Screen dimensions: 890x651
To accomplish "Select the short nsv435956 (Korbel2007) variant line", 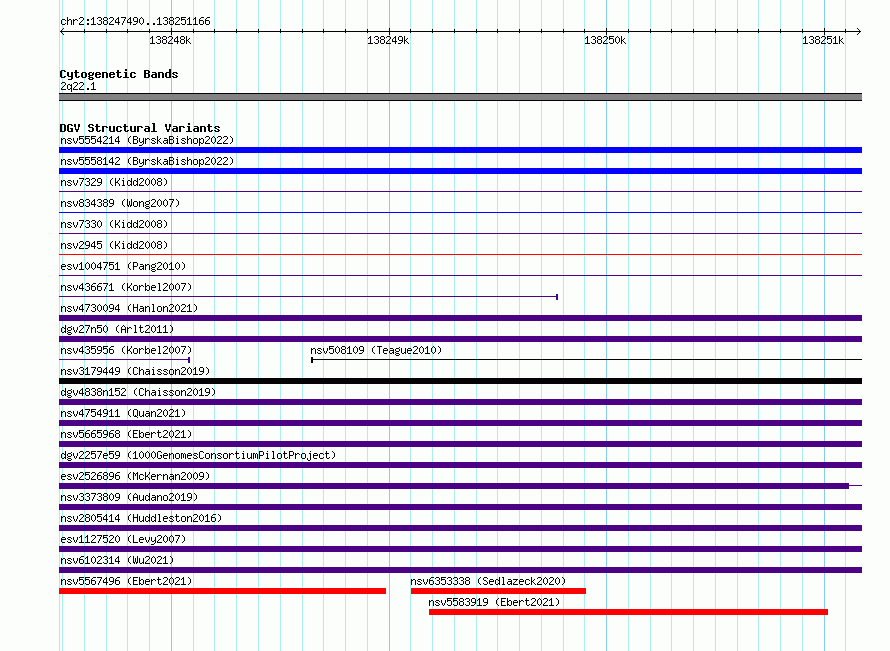I will [124, 360].
